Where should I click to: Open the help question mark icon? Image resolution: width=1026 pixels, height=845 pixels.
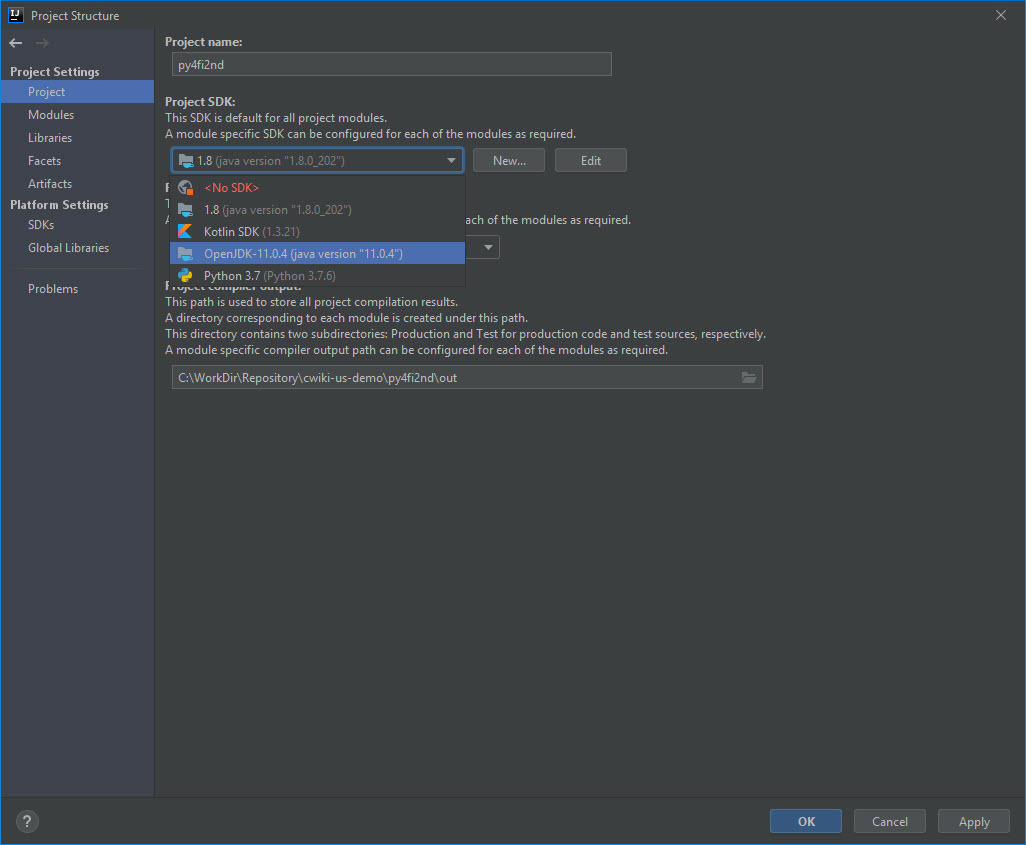[27, 821]
